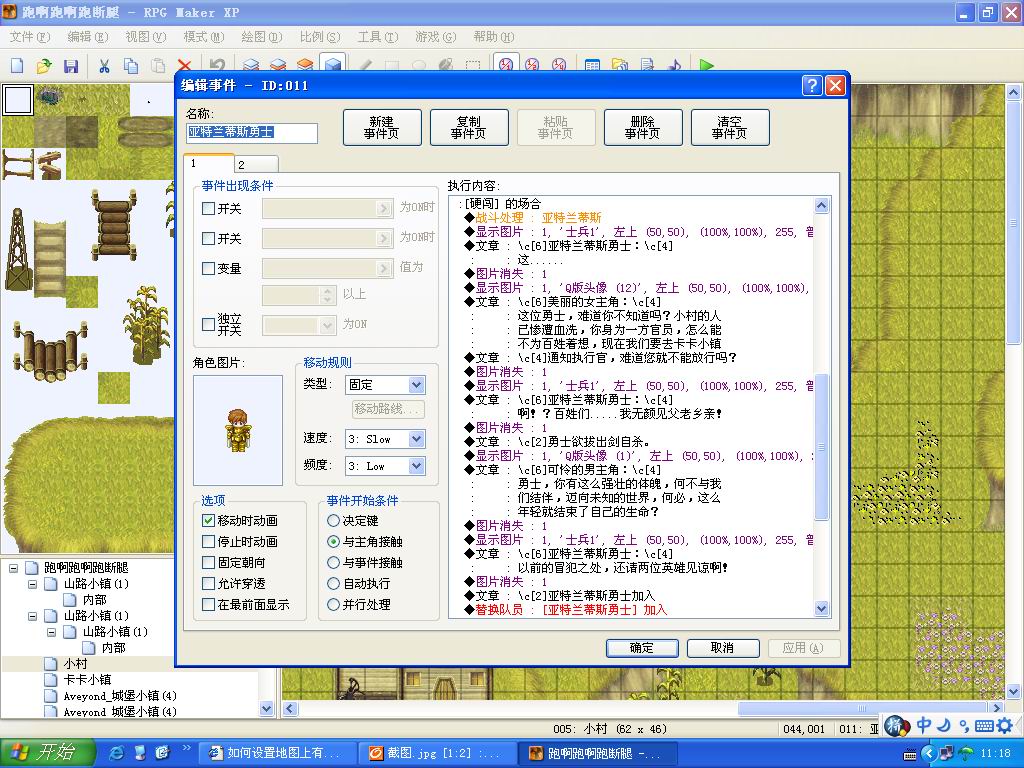Open the IME settings gear icon
The height and width of the screenshot is (768, 1024).
1005,725
